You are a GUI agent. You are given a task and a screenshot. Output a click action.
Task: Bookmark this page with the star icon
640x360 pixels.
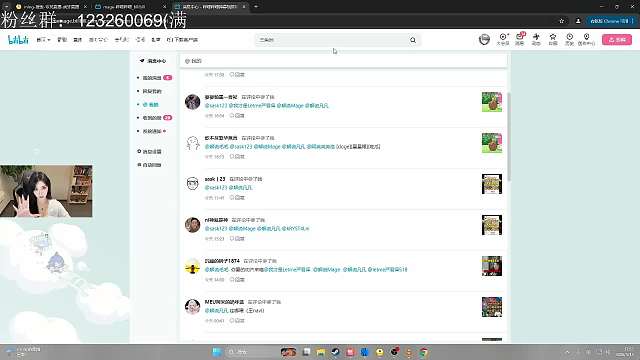562,21
